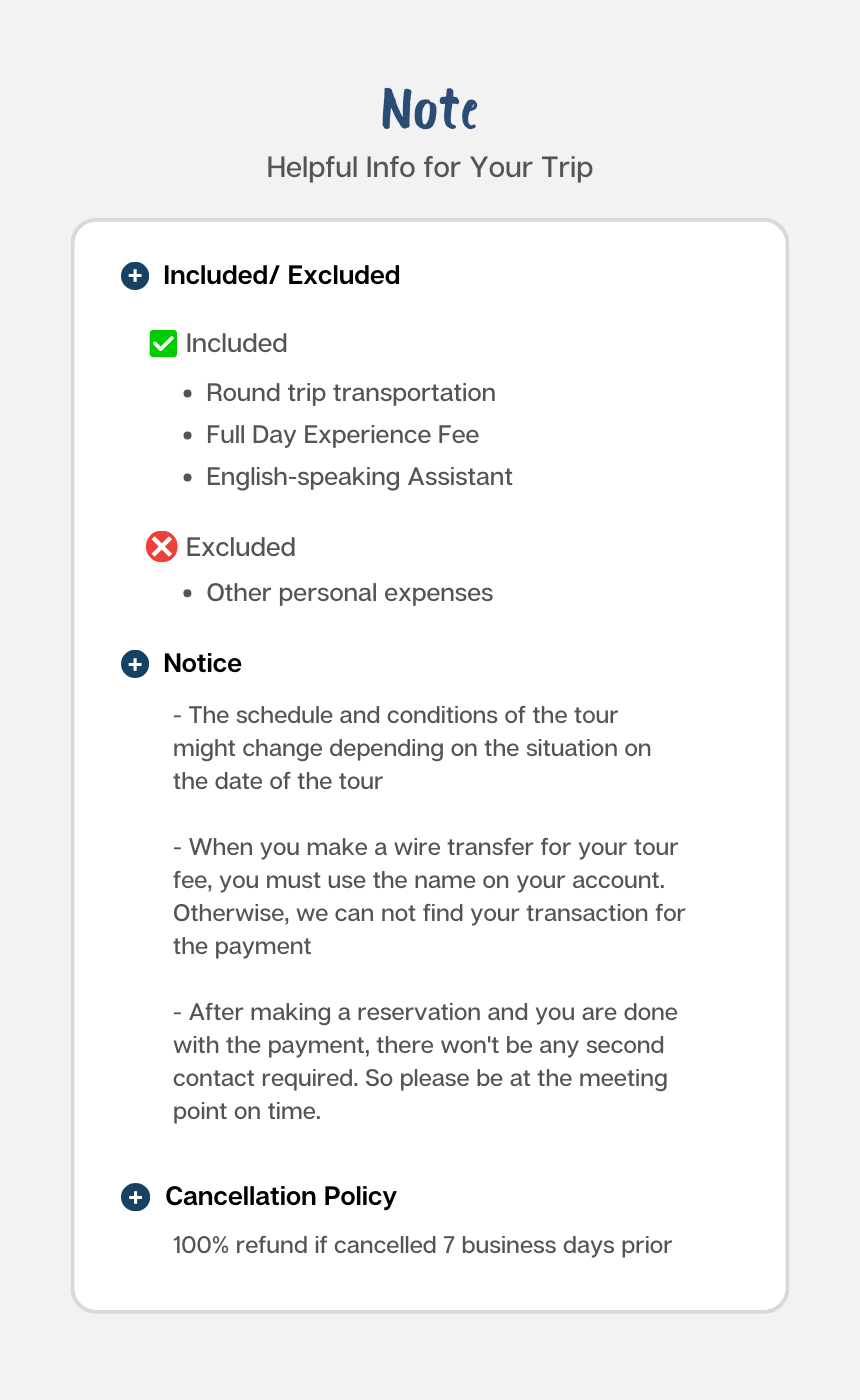Expand the Included/ Excluded section heading
This screenshot has height=1400, width=860.
[281, 275]
